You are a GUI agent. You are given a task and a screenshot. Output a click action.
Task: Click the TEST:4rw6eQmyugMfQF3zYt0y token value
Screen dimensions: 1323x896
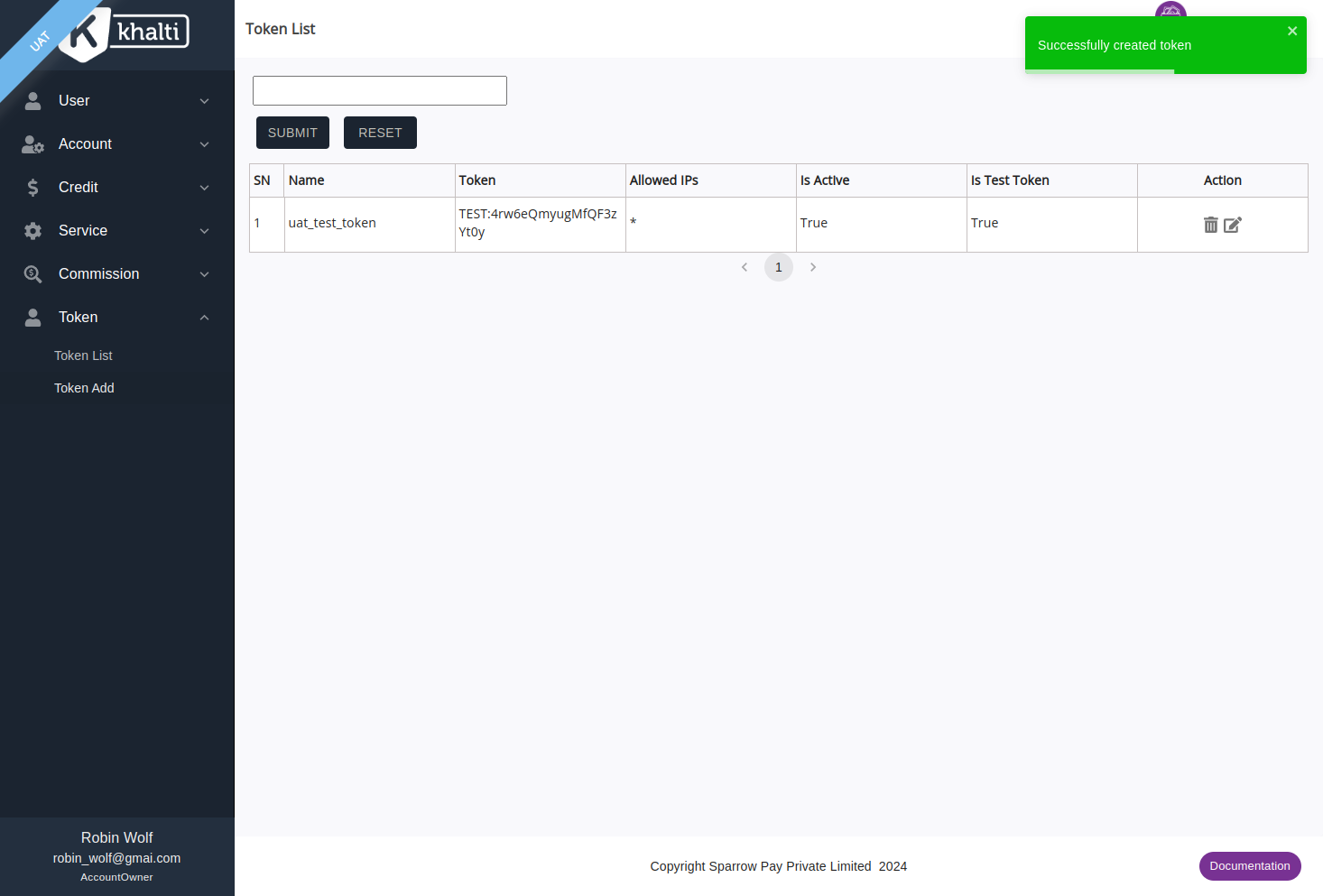coord(538,223)
